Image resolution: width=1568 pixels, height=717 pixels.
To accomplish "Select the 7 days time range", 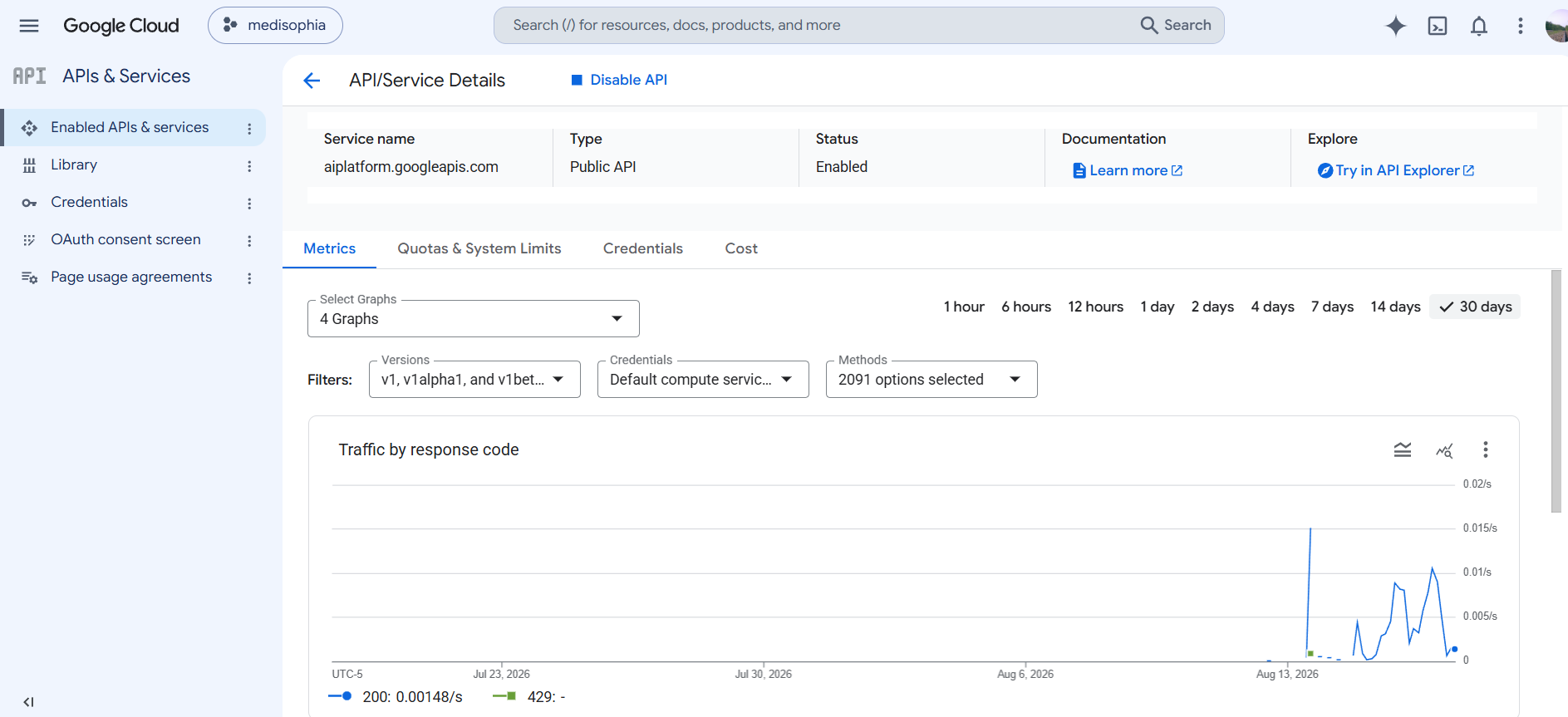I will tap(1333, 307).
